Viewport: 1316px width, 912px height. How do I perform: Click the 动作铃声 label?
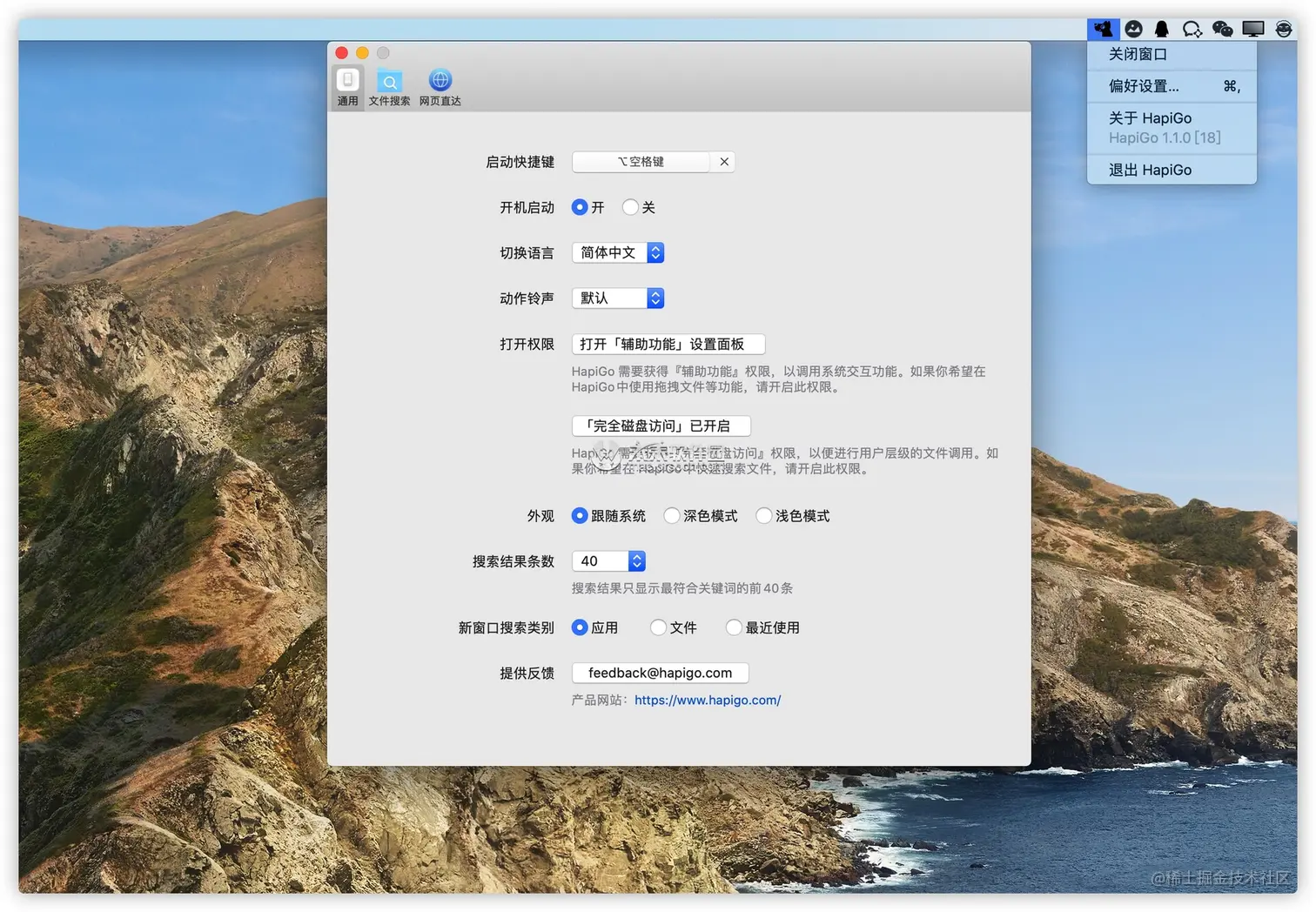click(x=527, y=298)
